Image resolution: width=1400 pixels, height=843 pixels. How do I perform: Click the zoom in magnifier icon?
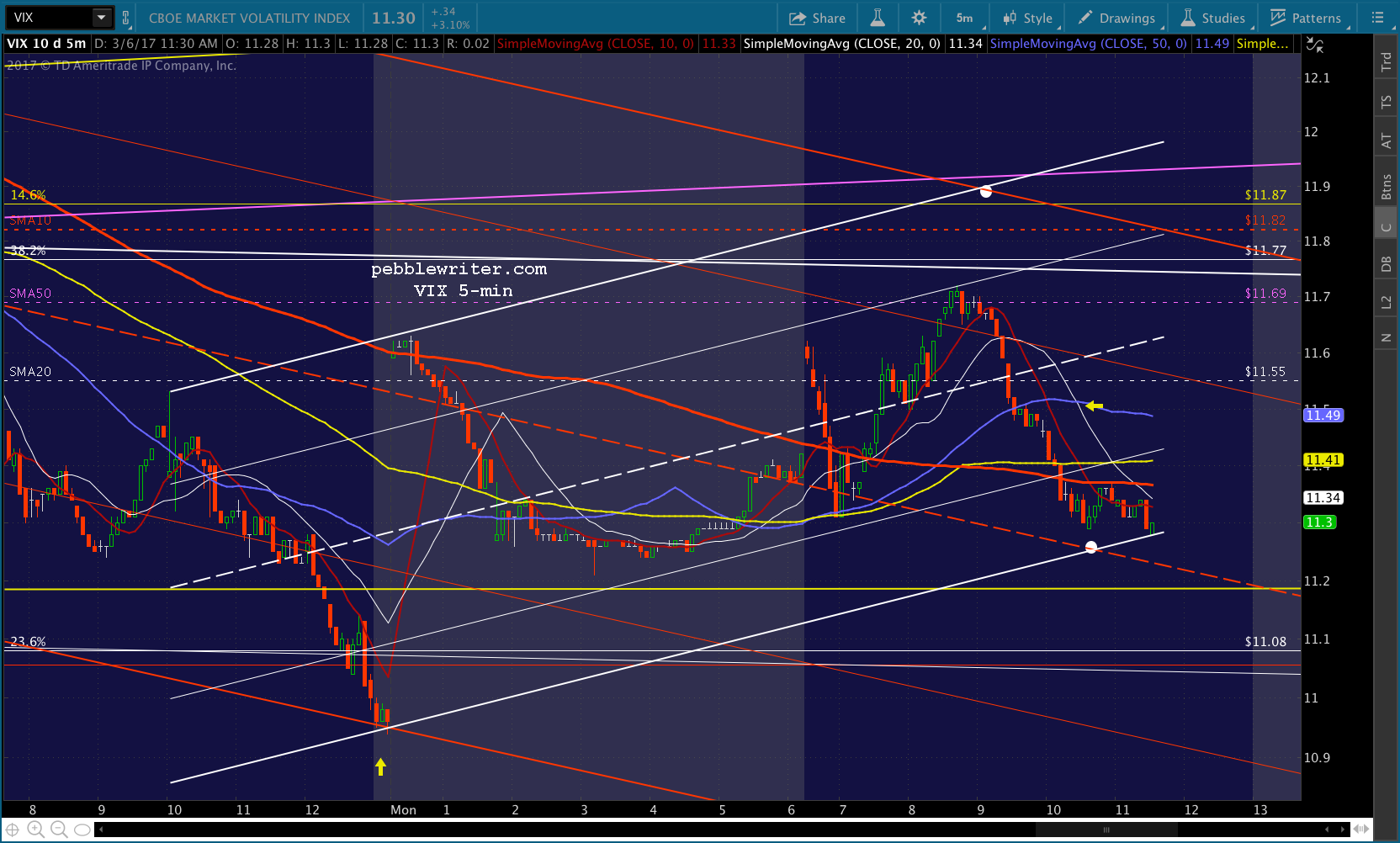click(35, 830)
